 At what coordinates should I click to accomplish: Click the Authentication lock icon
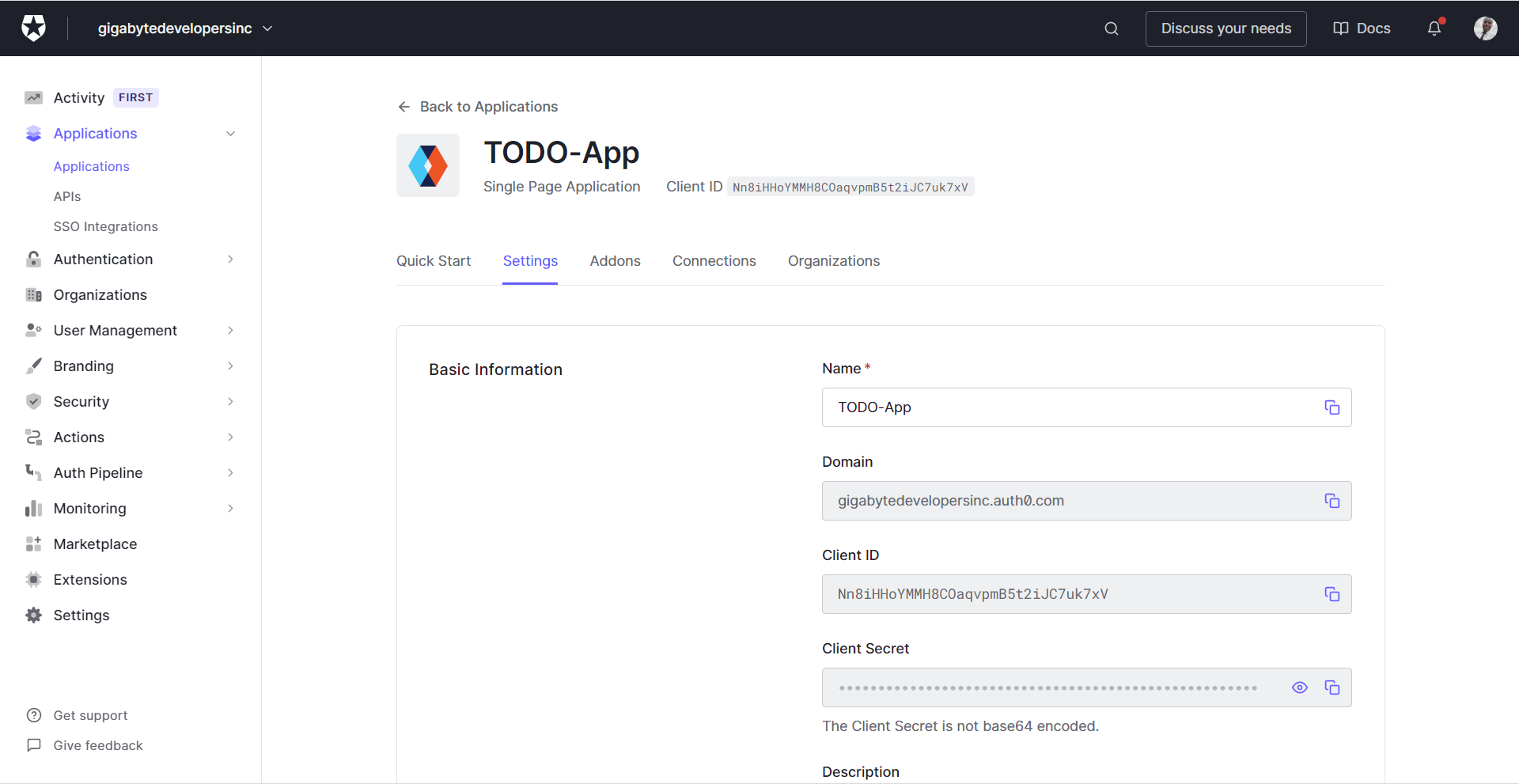(x=33, y=259)
